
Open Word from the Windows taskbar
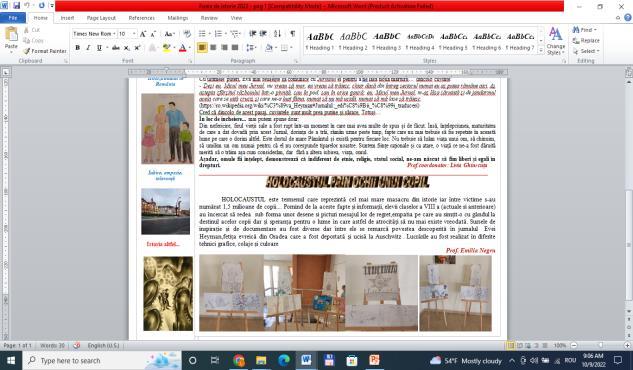click(306, 360)
